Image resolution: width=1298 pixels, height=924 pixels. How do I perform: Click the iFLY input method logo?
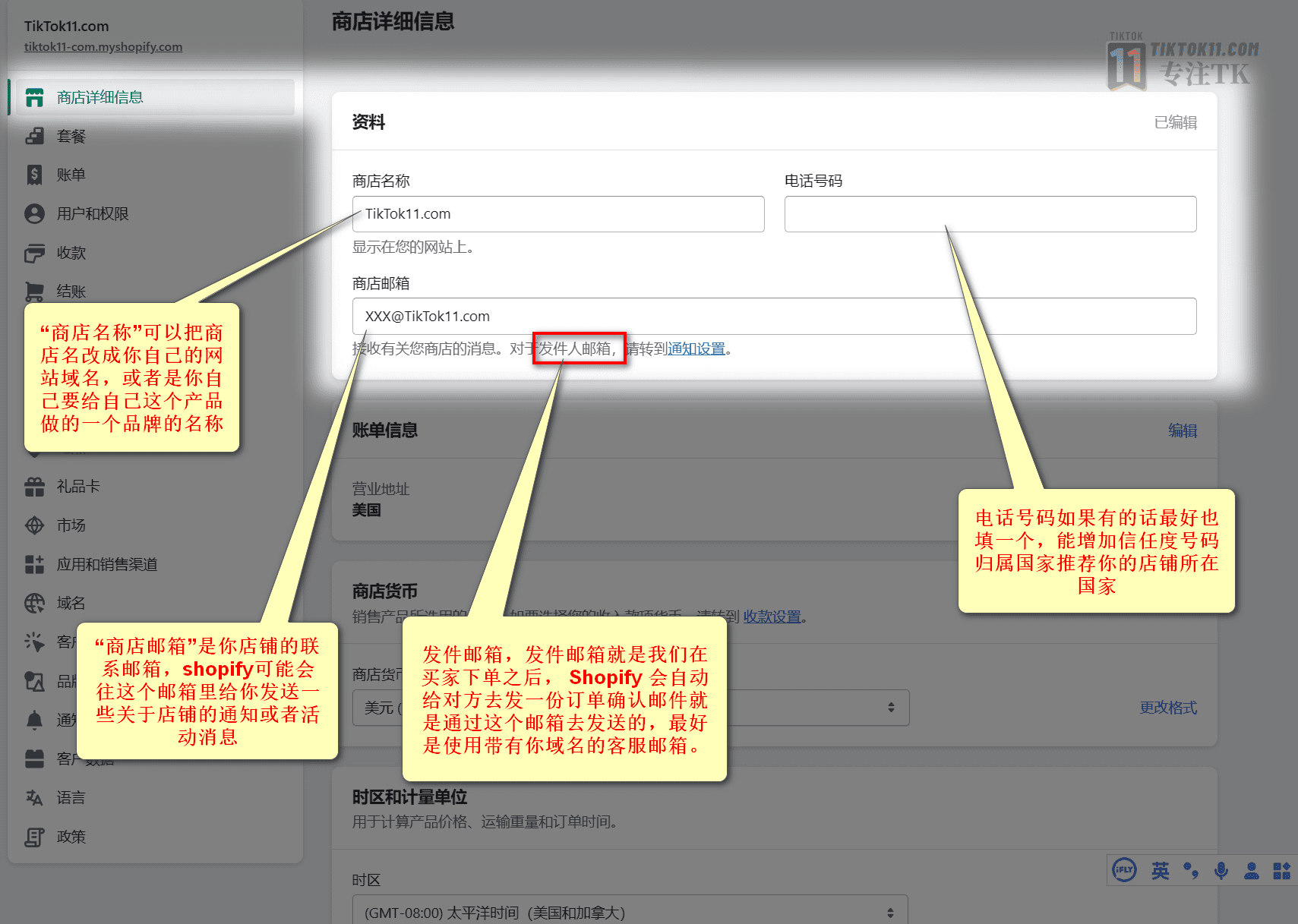tap(1124, 870)
